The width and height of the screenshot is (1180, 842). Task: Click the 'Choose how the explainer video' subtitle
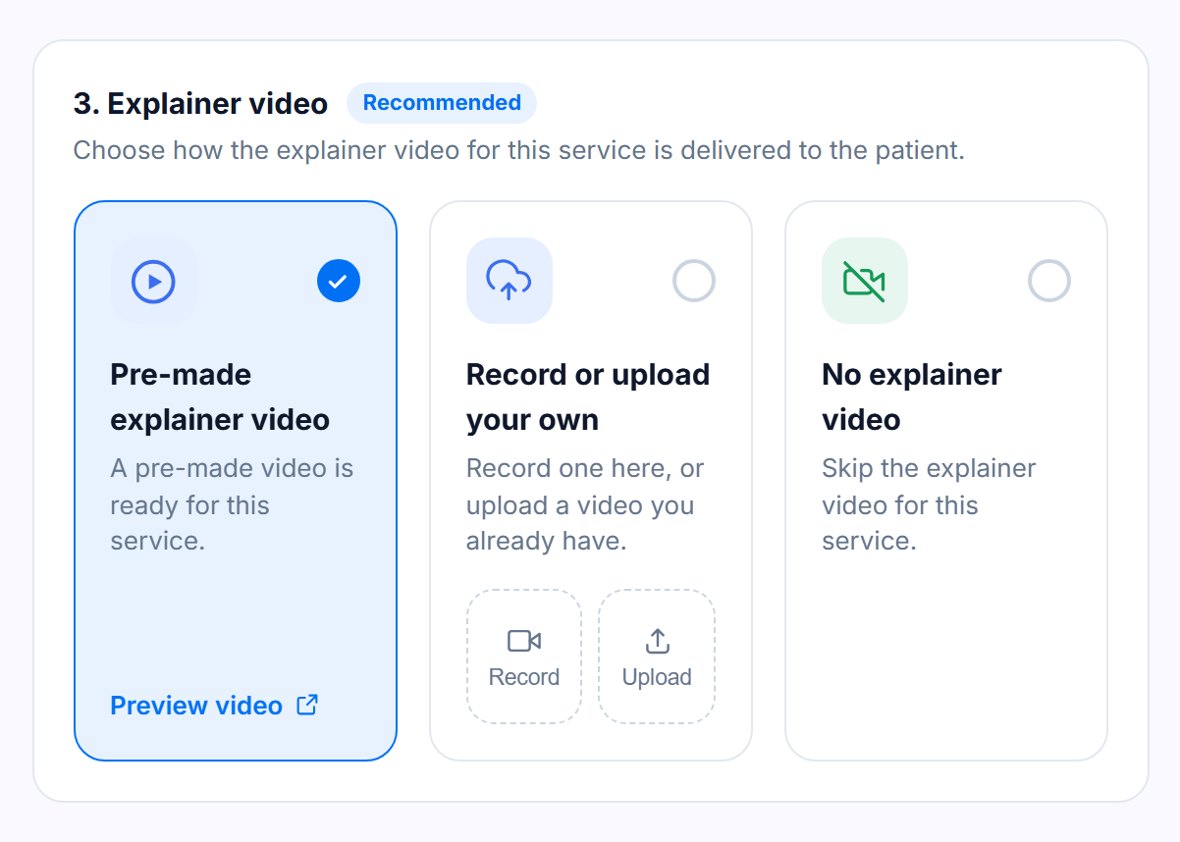pyautogui.click(x=519, y=150)
